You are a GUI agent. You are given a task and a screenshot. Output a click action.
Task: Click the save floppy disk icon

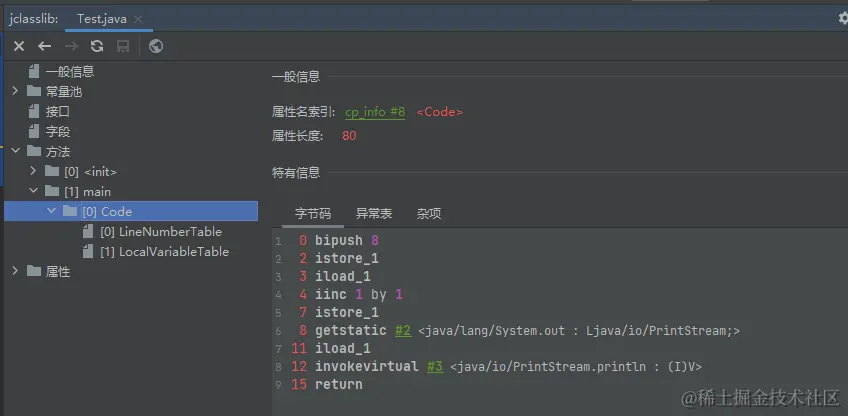123,47
